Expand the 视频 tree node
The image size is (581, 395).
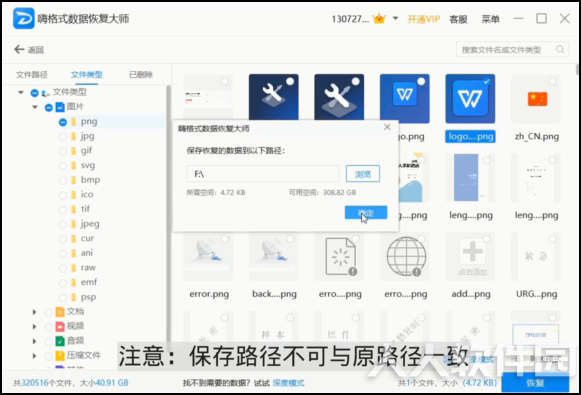tap(34, 326)
